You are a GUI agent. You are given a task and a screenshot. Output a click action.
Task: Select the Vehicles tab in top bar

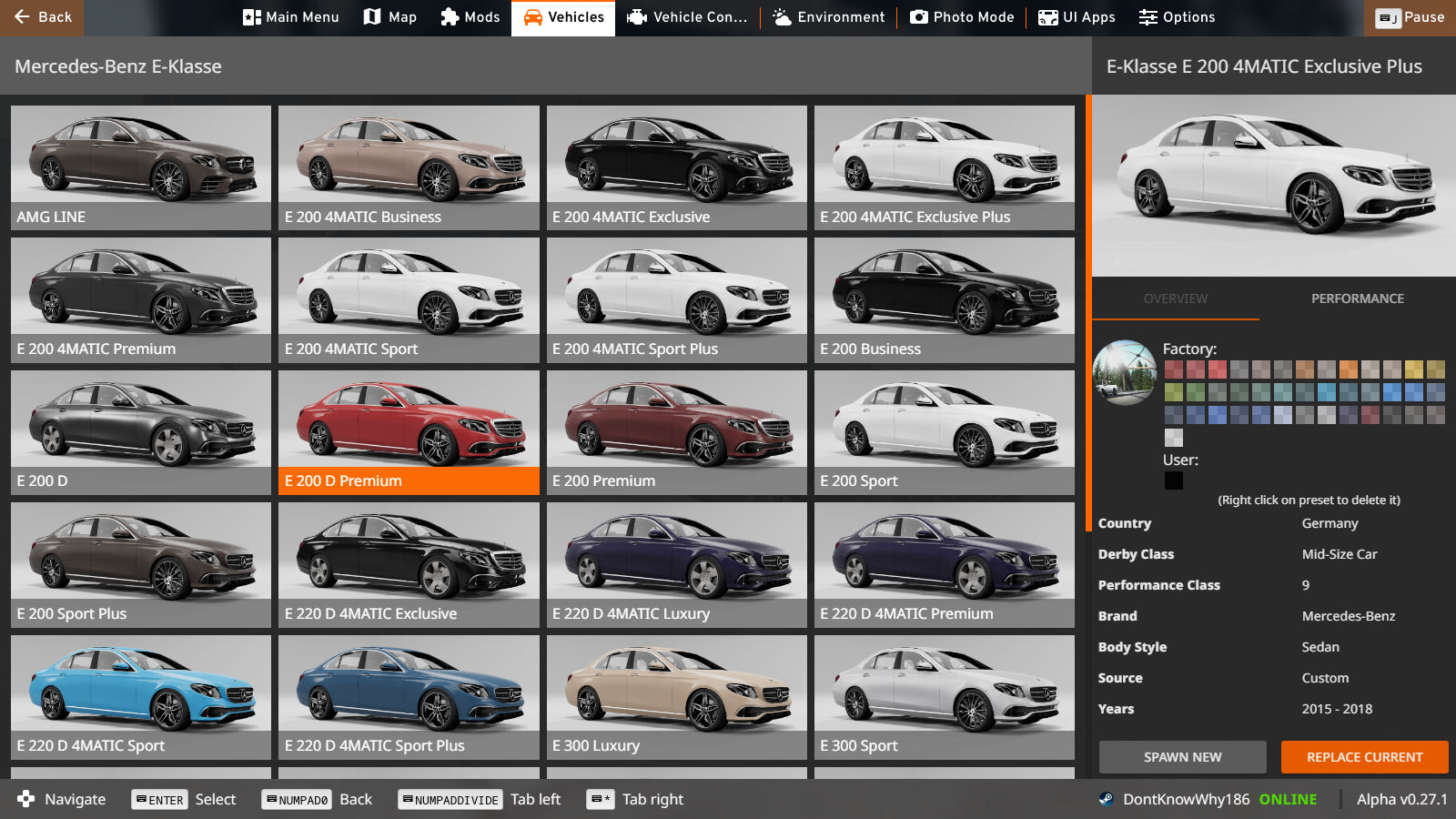(563, 17)
